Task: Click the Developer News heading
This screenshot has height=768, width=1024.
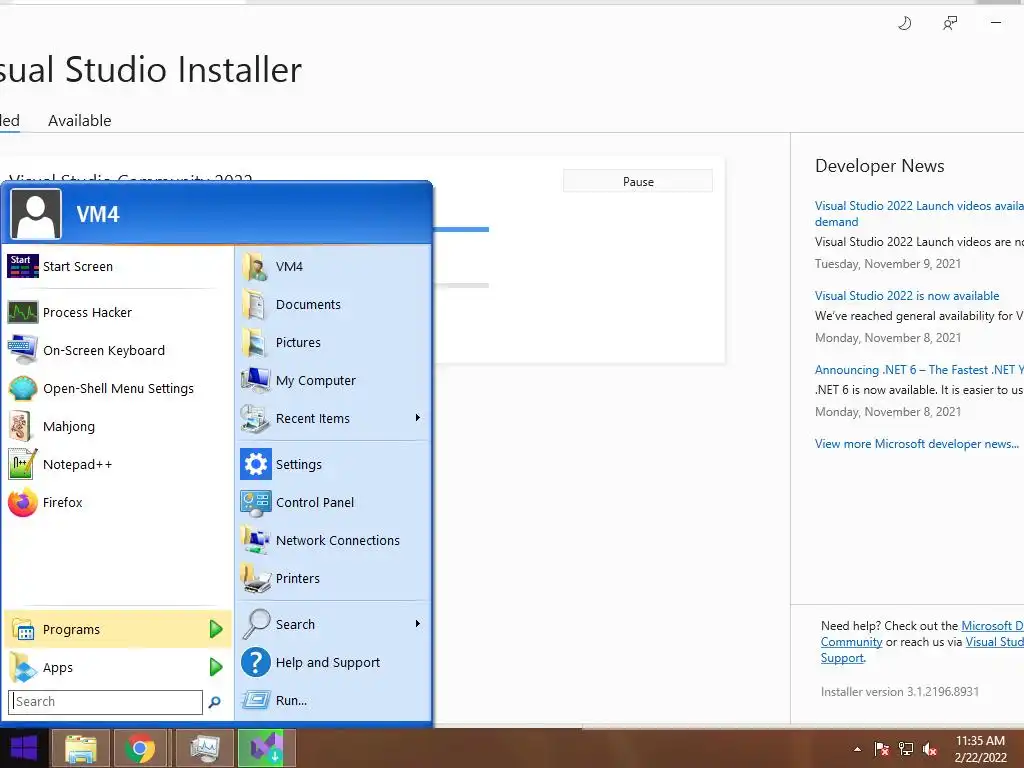Action: pos(879,166)
